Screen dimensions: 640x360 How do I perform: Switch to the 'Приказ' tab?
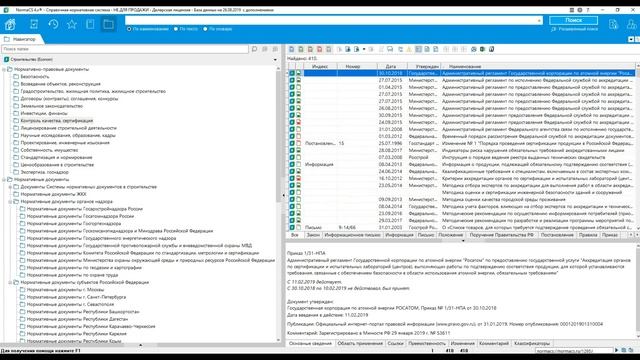pos(610,235)
